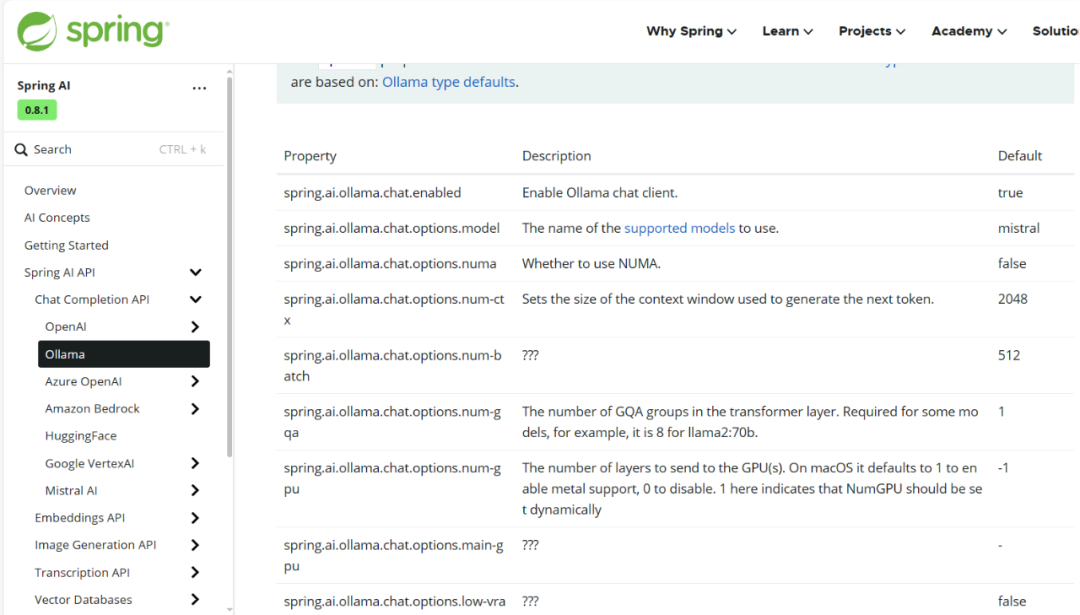
Task: Click the num-batch property cell
Action: (x=393, y=366)
